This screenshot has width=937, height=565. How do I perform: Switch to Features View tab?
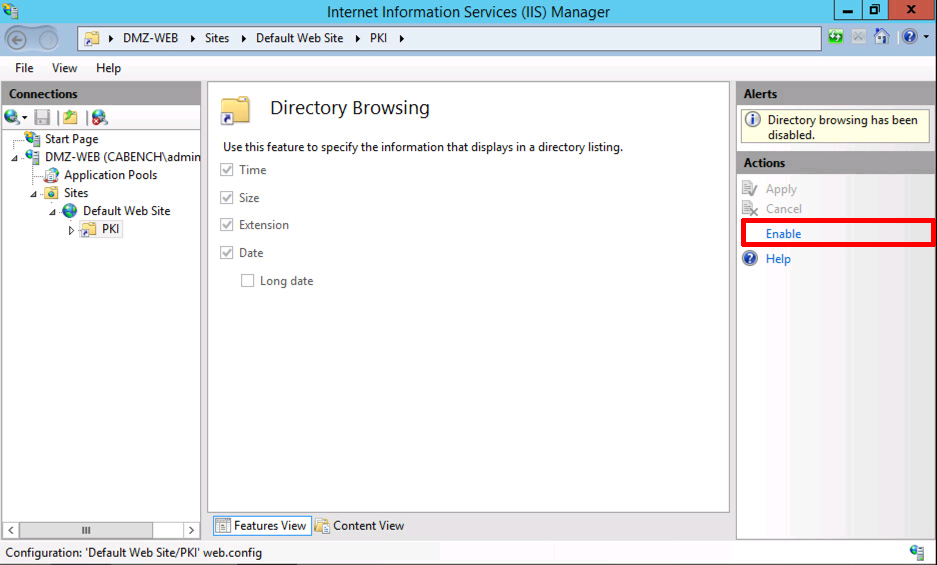(262, 526)
